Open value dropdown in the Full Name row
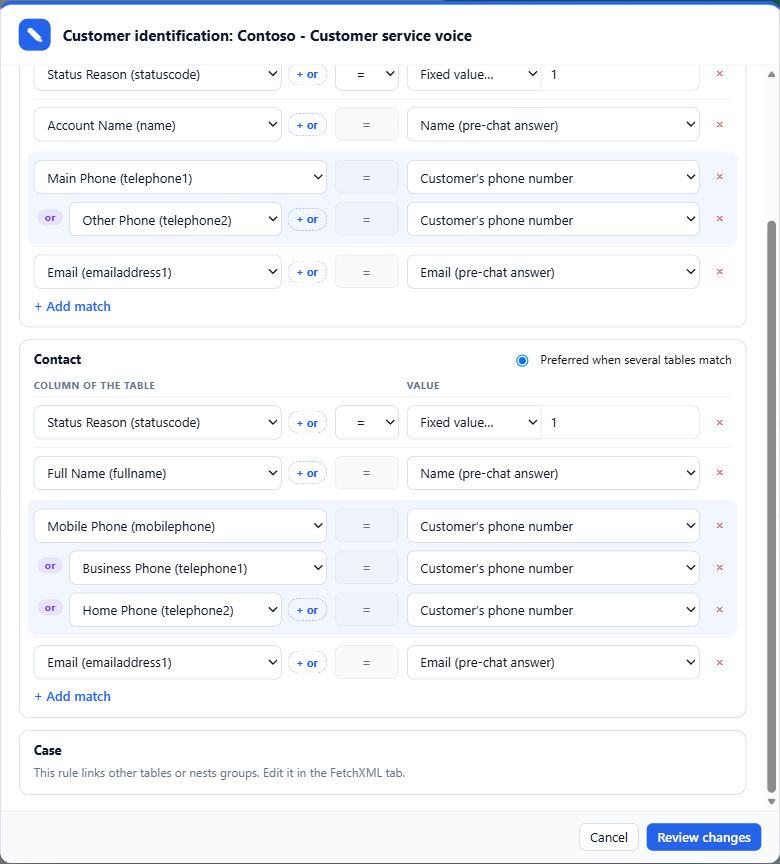Viewport: 780px width, 864px height. pos(553,473)
